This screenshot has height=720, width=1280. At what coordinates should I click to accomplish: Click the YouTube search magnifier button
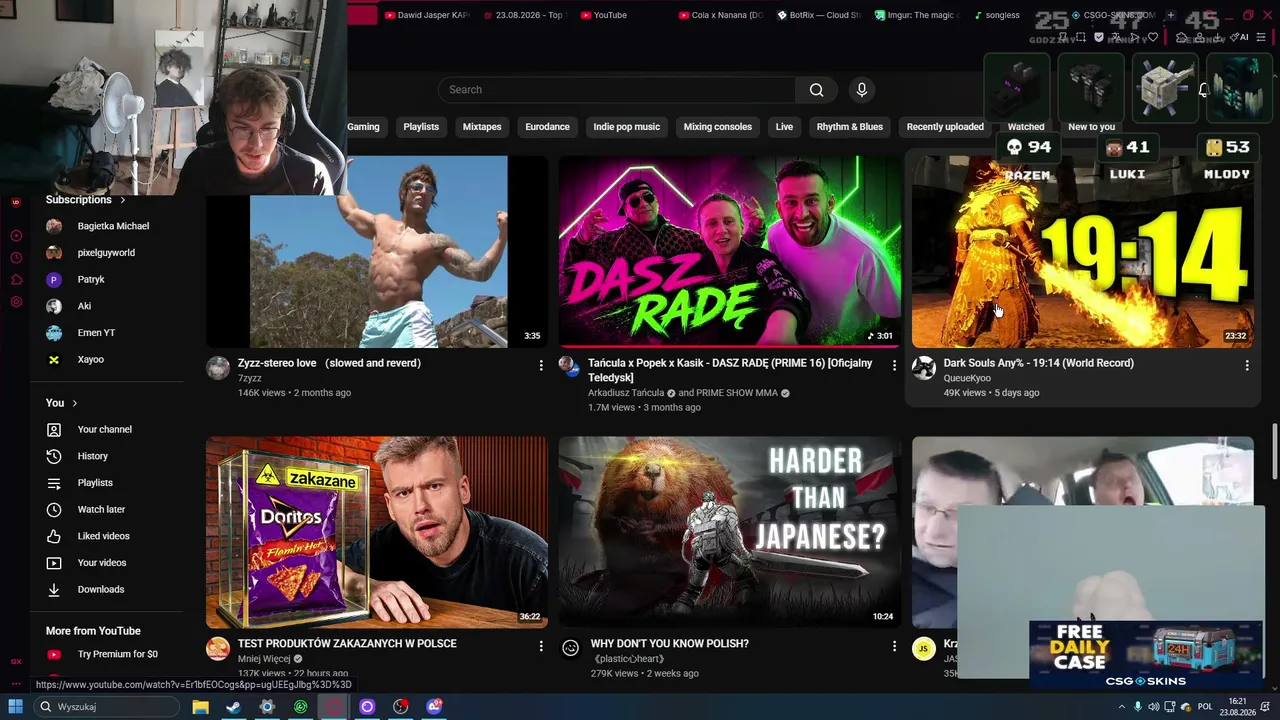[x=817, y=90]
